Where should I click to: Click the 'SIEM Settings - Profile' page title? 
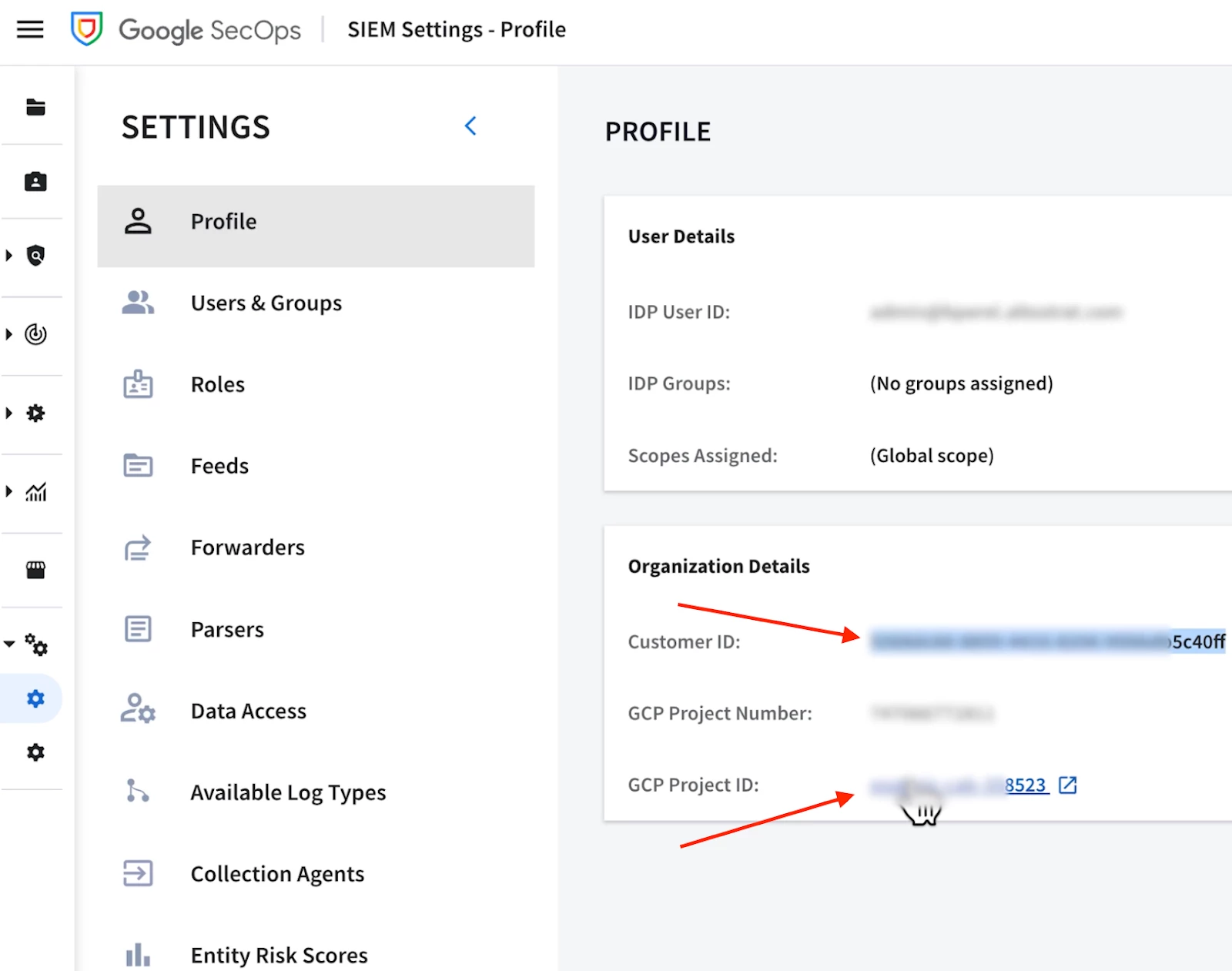click(457, 29)
